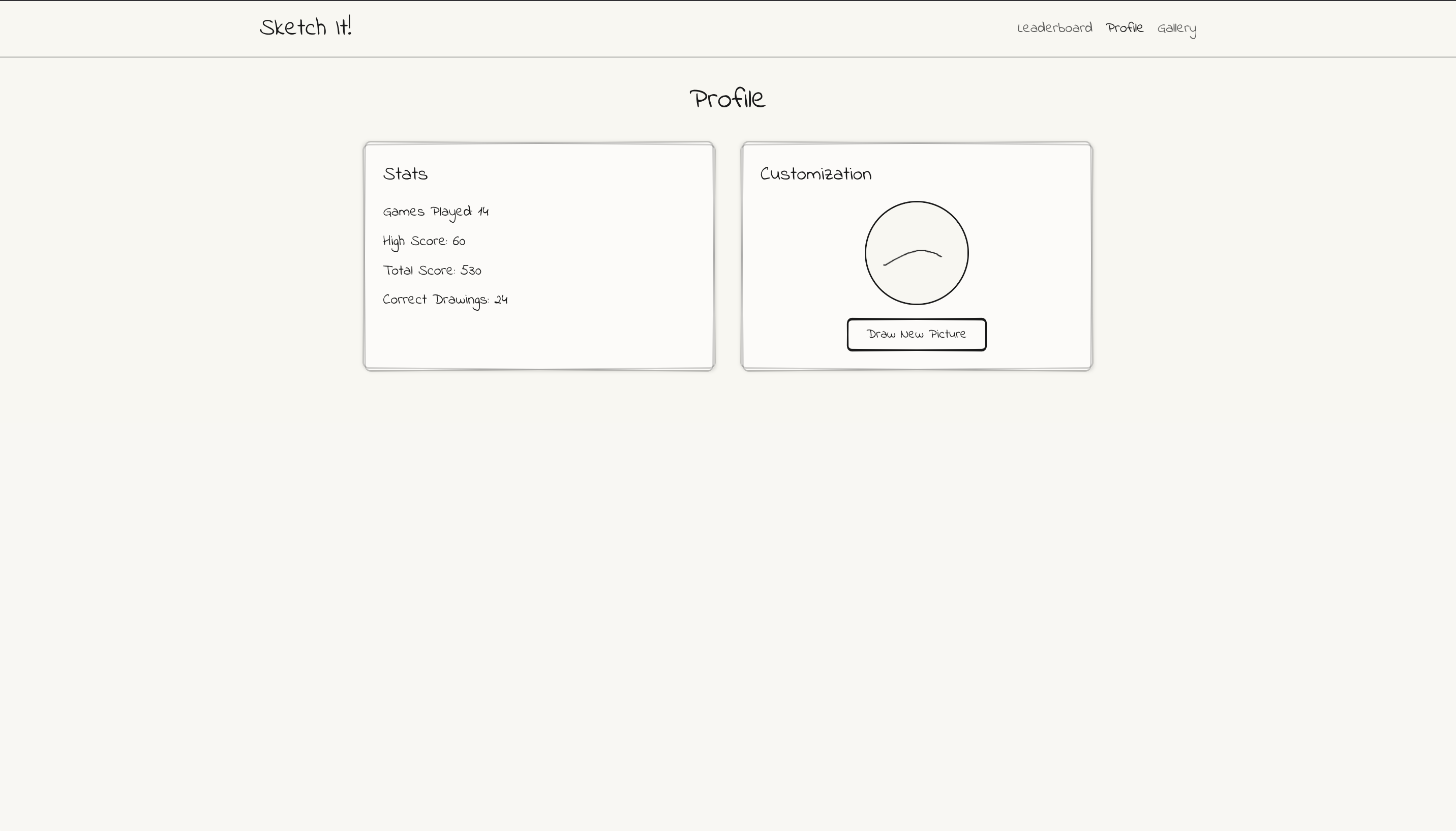Click the Sketch It! logo
The height and width of the screenshot is (831, 1456).
(306, 27)
